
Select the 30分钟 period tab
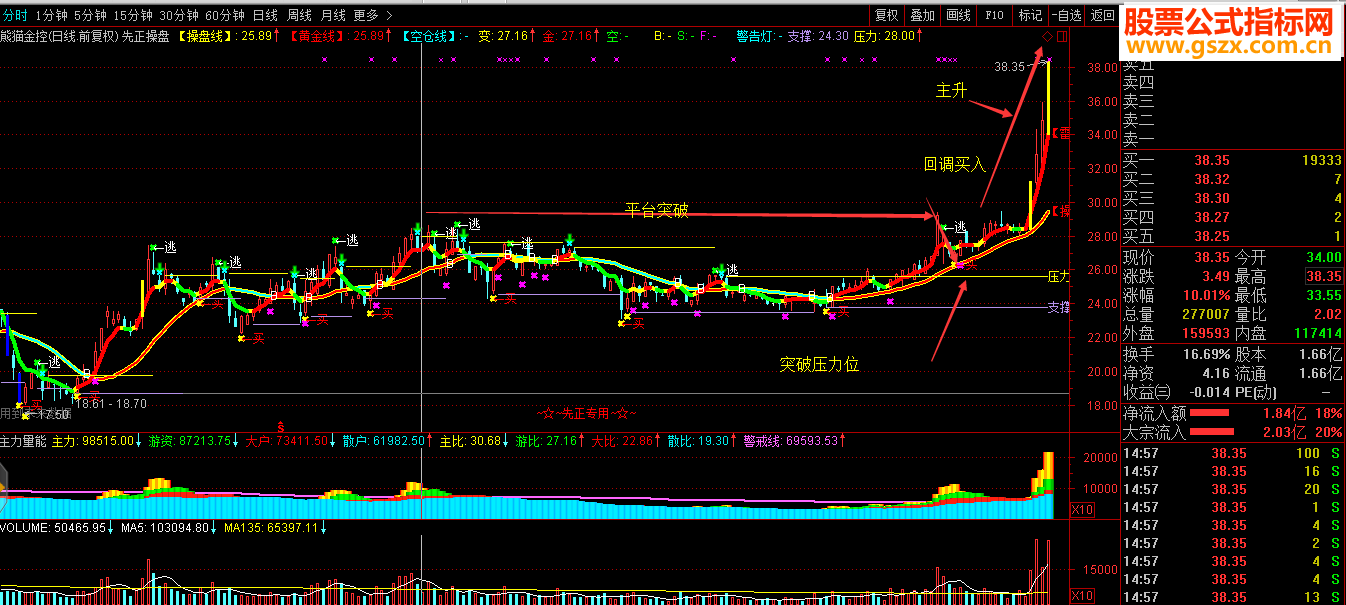coord(179,15)
